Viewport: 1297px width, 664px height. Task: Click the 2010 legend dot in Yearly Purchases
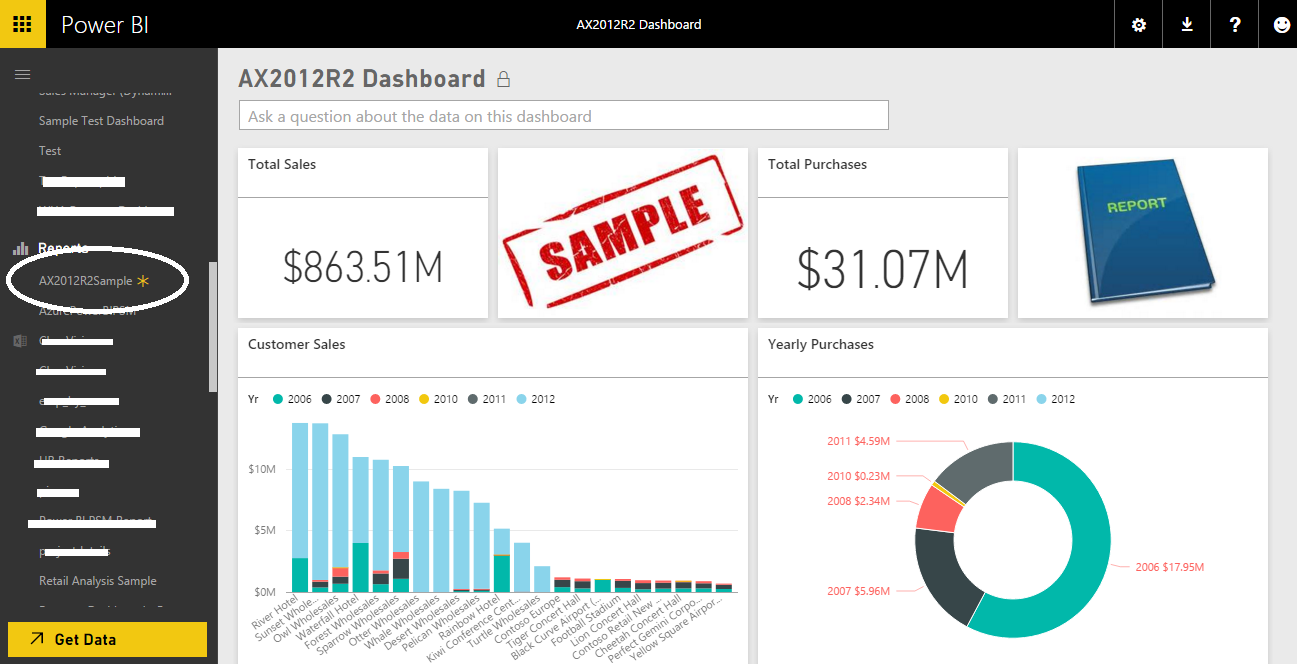pyautogui.click(x=944, y=399)
